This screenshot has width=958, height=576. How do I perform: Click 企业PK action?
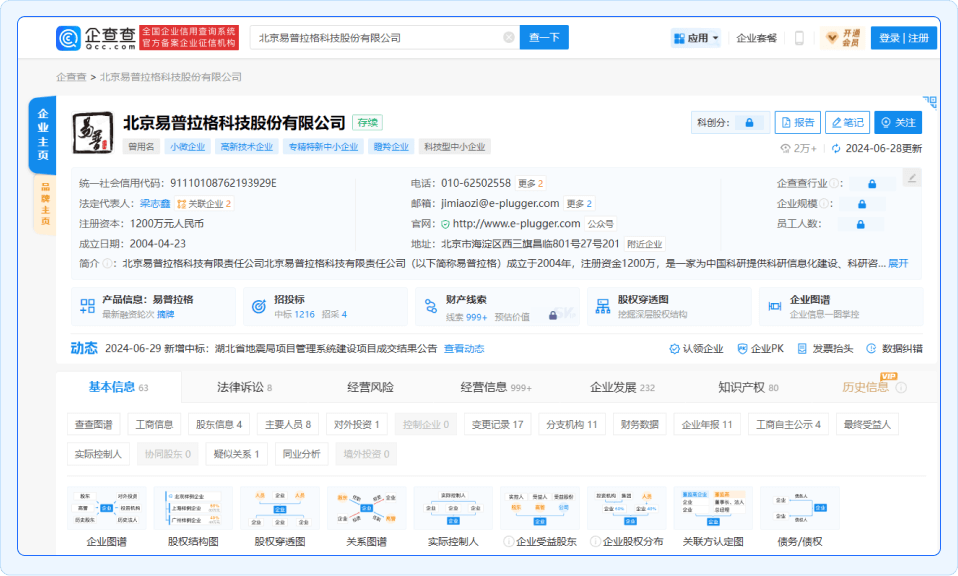click(x=760, y=348)
